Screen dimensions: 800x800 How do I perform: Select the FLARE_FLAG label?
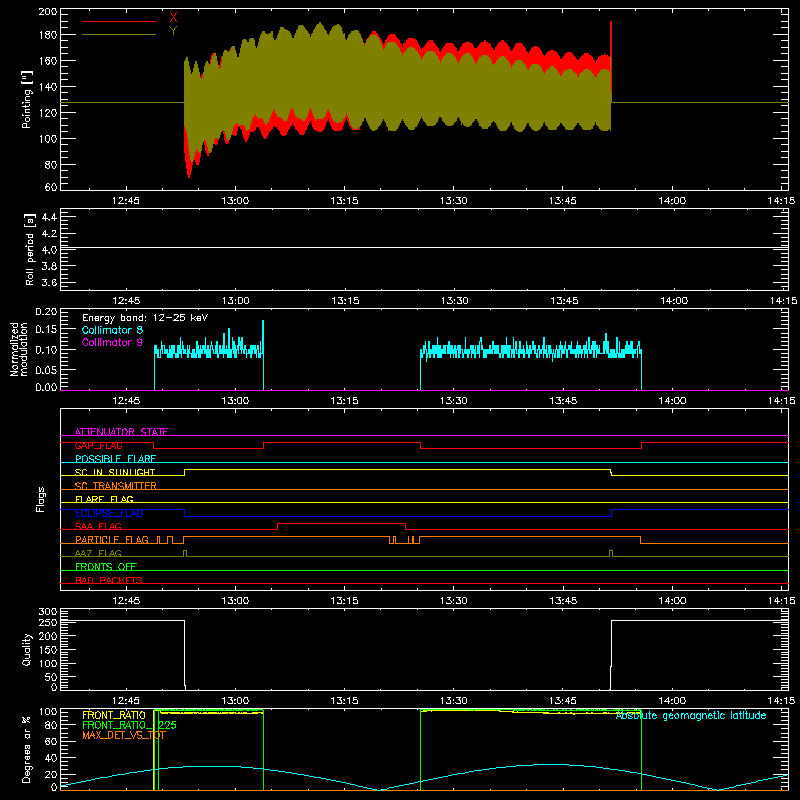click(x=104, y=499)
